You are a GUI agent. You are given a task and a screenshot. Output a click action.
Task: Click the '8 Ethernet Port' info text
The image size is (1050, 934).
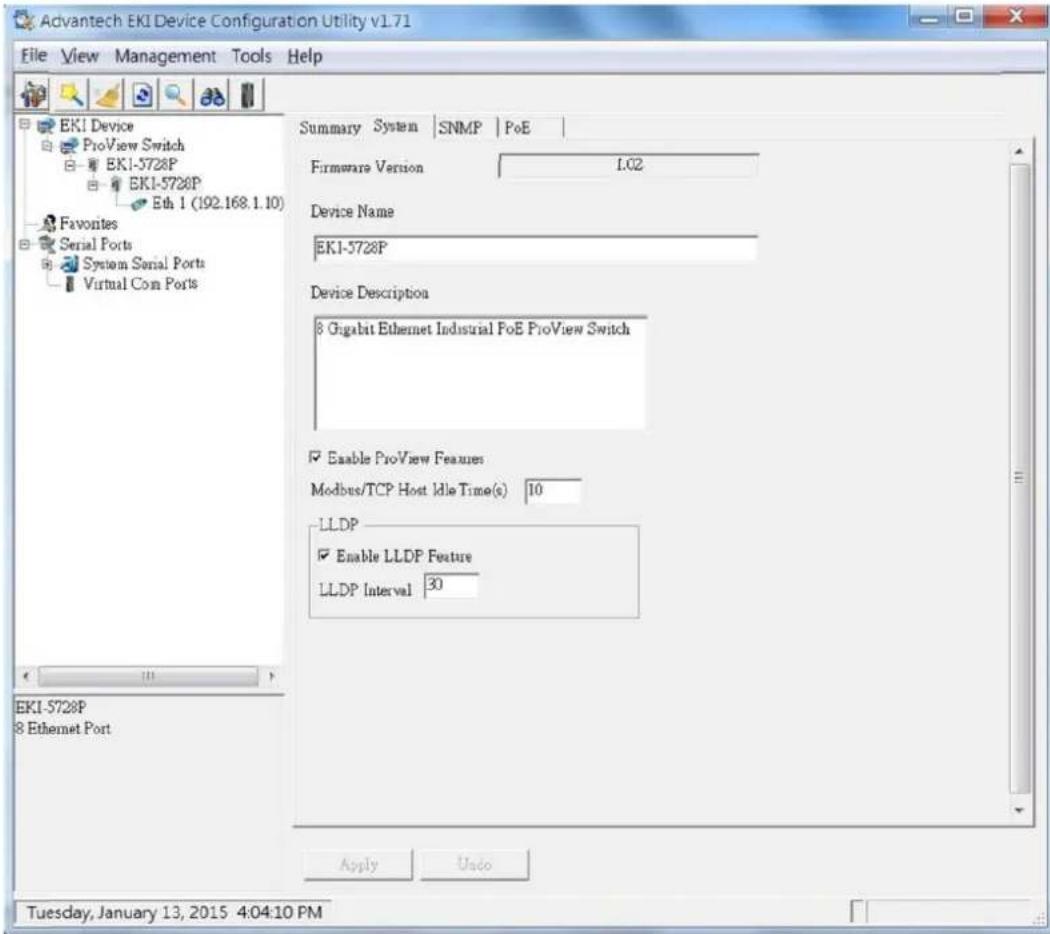click(x=63, y=728)
